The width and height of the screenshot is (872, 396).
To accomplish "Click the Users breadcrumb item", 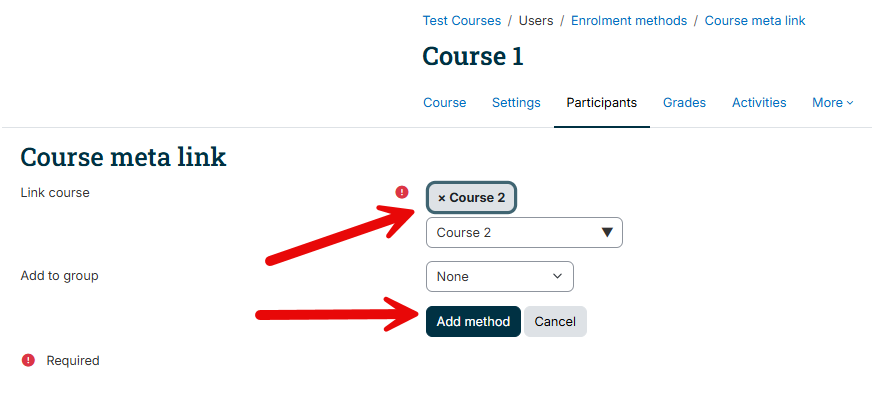I will 536,21.
